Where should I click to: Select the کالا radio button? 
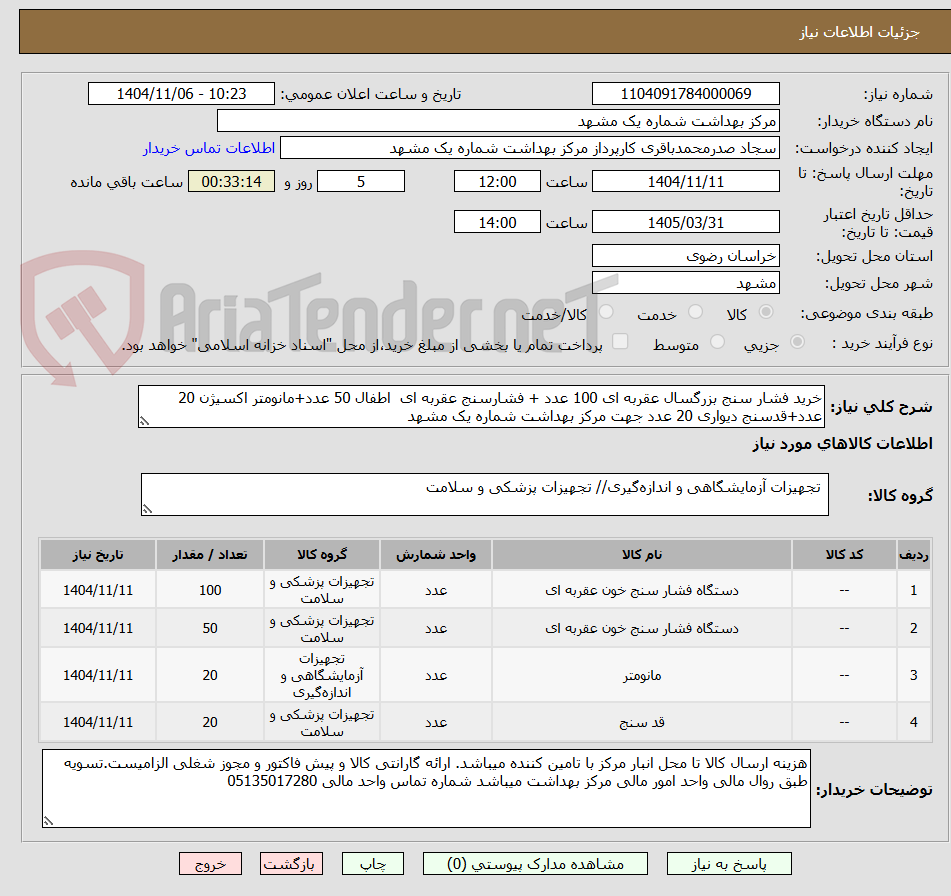[766, 312]
